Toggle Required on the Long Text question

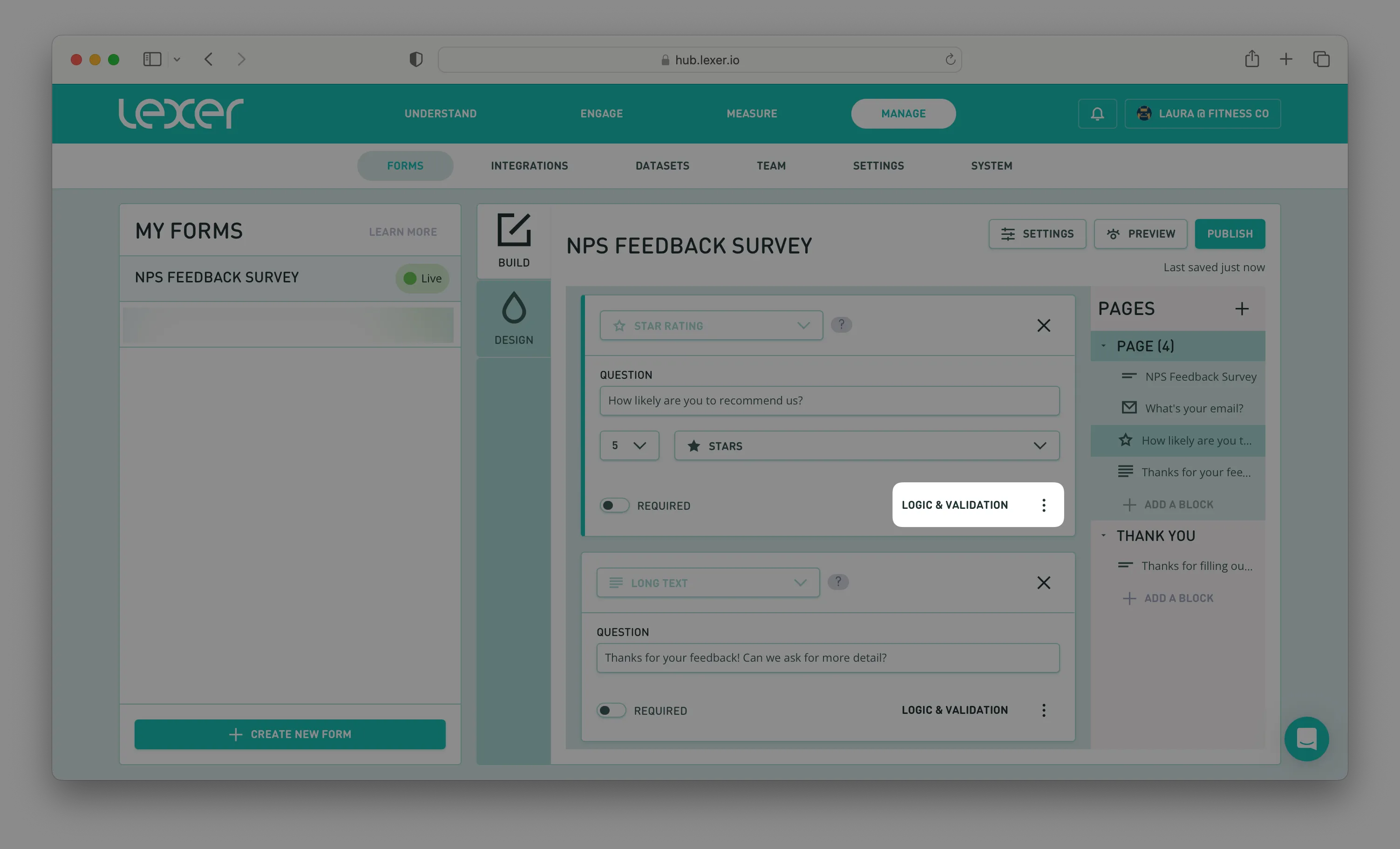tap(611, 710)
